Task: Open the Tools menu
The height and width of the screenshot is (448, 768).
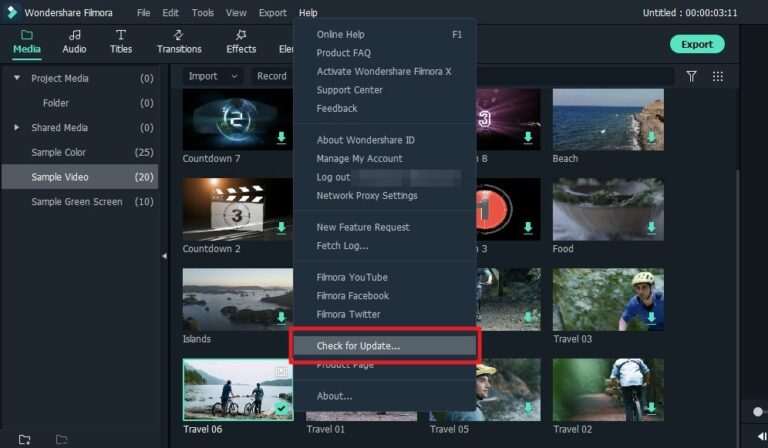Action: point(202,13)
